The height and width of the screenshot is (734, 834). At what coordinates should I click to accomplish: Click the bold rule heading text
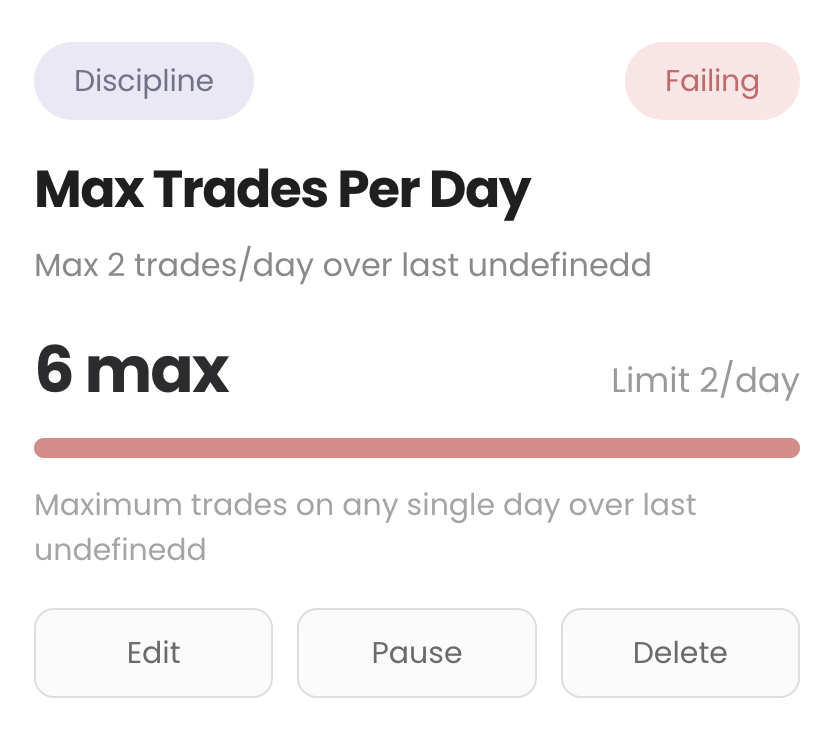(x=282, y=190)
